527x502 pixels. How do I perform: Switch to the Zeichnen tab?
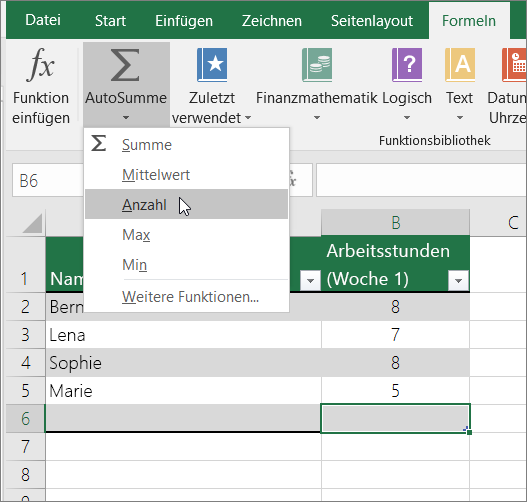click(272, 21)
